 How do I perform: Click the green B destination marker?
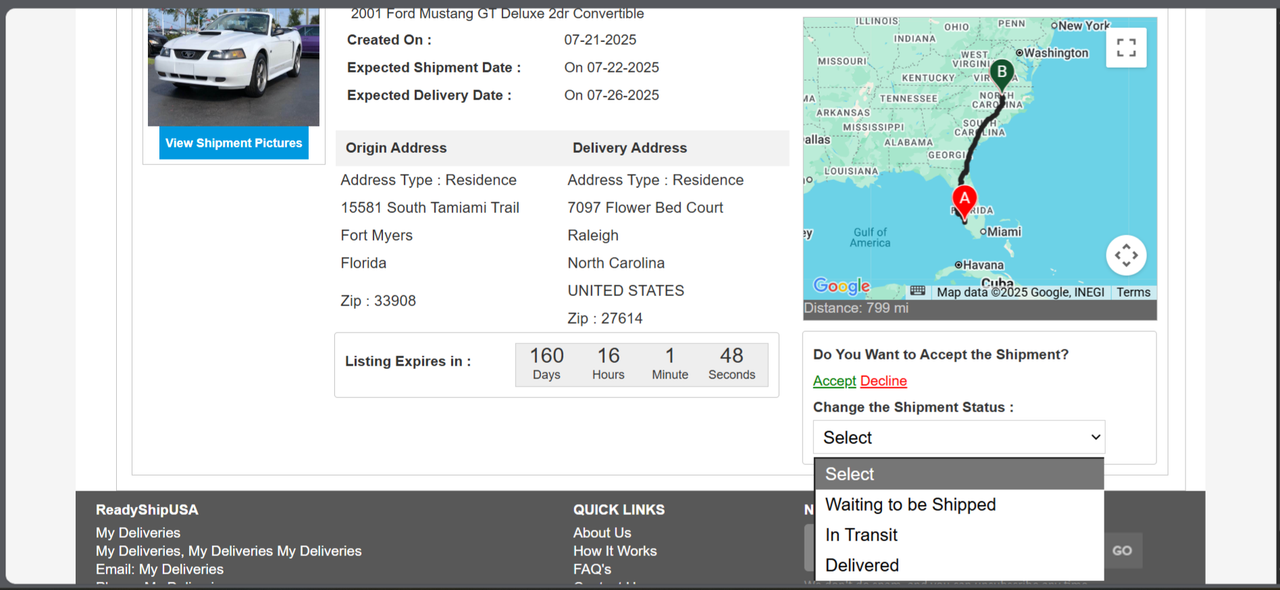[1001, 76]
